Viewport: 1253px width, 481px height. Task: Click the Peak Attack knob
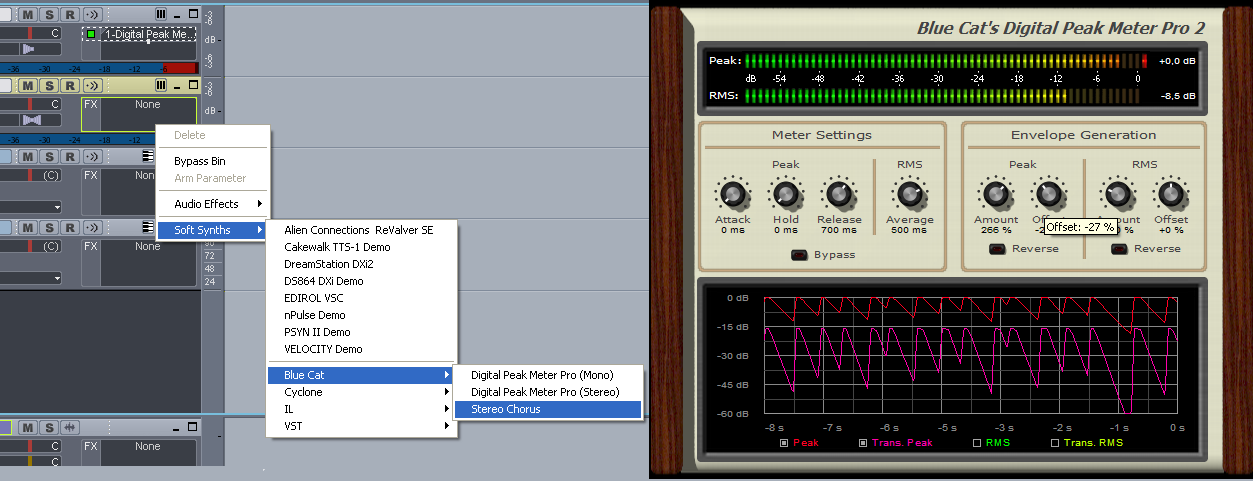click(733, 194)
